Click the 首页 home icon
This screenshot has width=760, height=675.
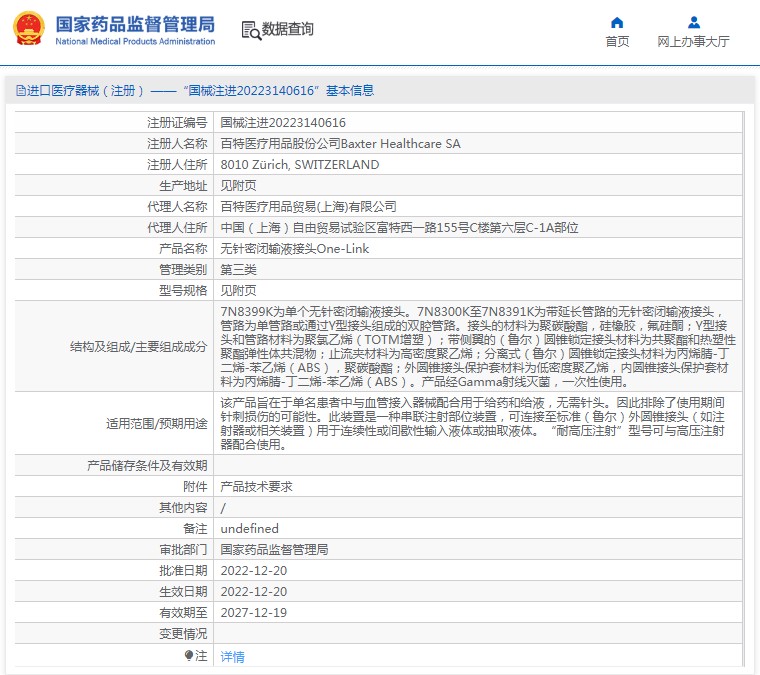tap(617, 22)
